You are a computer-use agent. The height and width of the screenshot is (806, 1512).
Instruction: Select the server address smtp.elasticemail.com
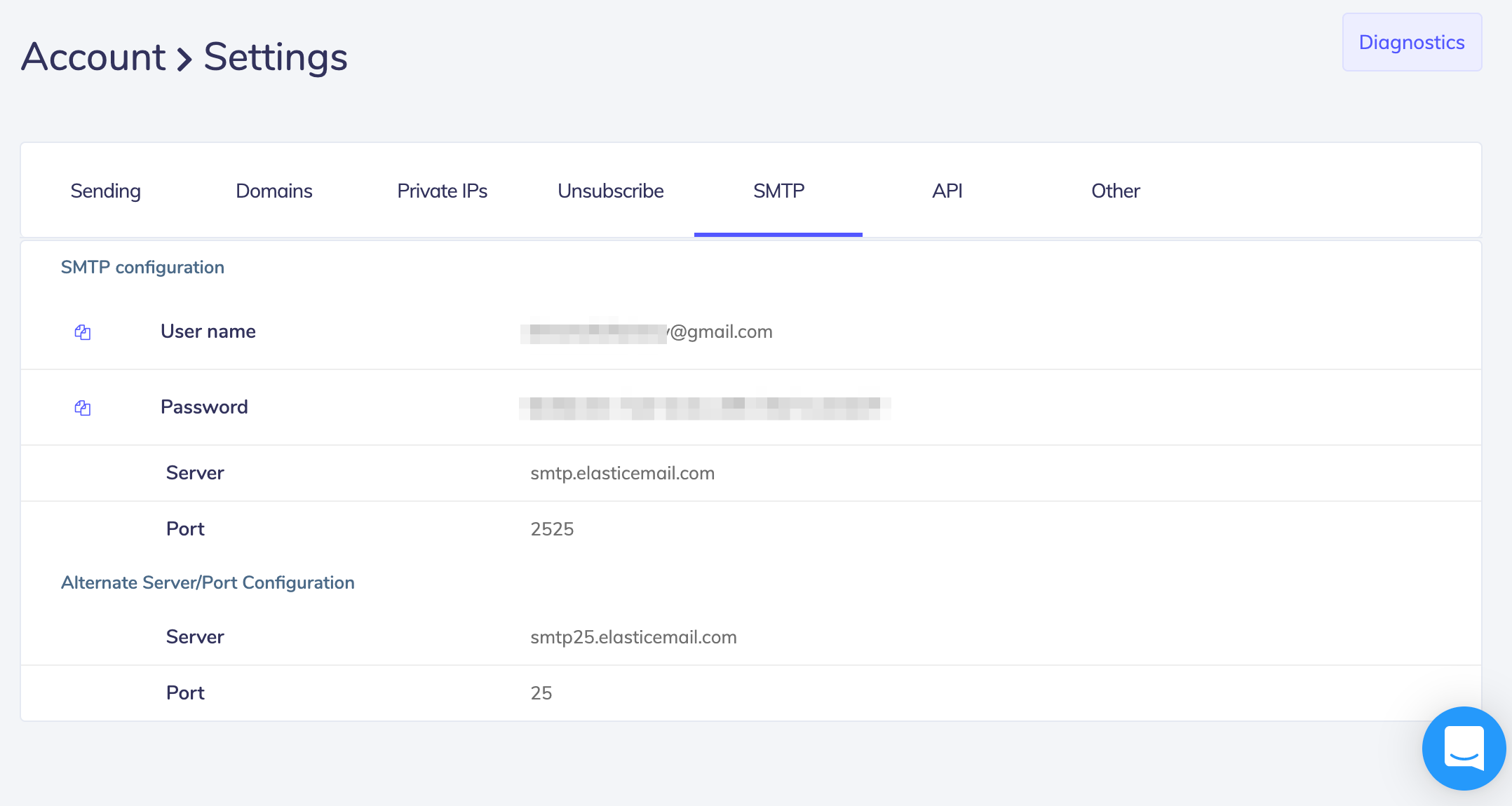point(623,473)
